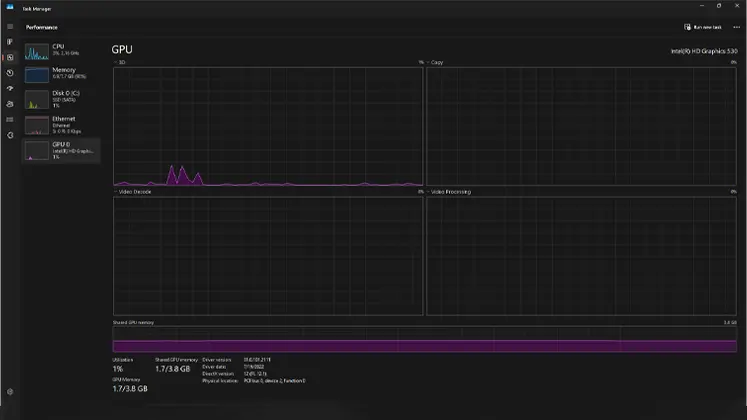Click GPU Memory 1.7/3.8 GB value
This screenshot has width=747, height=420.
130,389
